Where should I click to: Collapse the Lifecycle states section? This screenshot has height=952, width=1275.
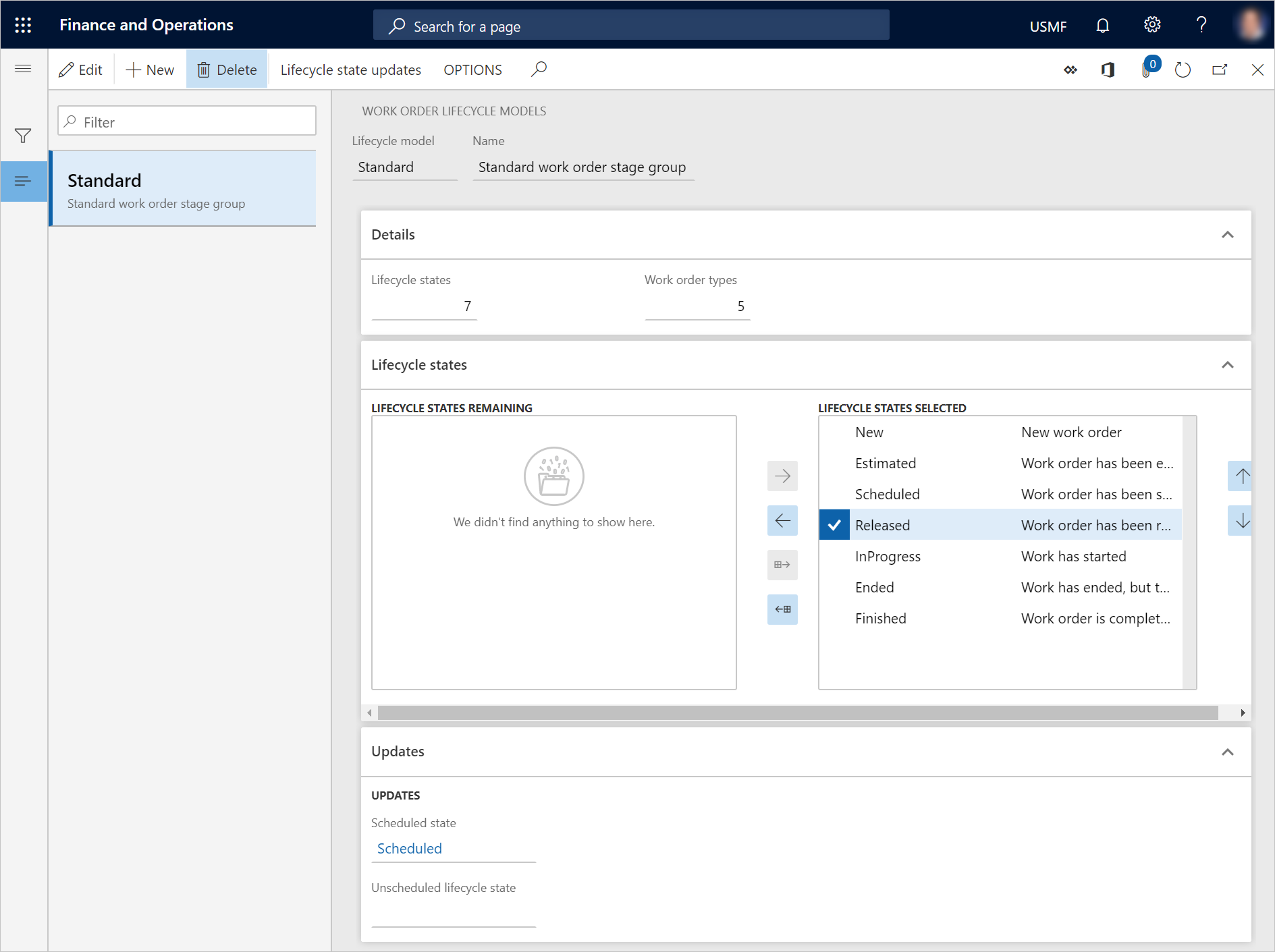click(1228, 365)
